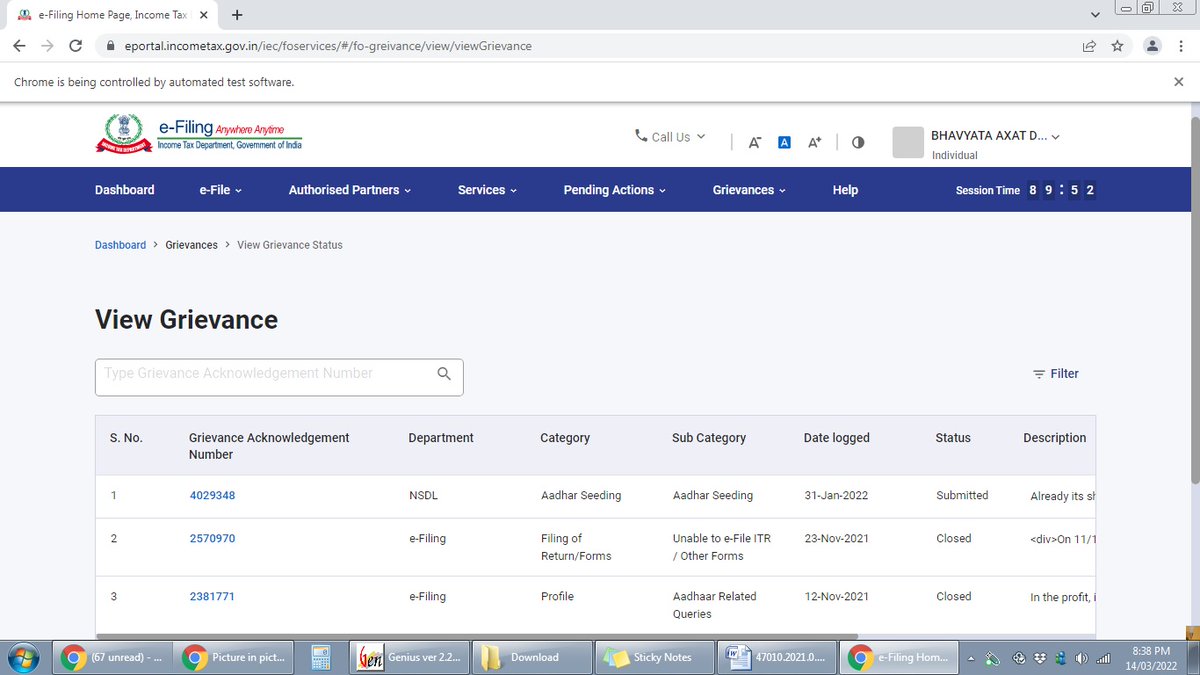Click the browser address bar URL
1200x675 pixels.
[x=328, y=46]
